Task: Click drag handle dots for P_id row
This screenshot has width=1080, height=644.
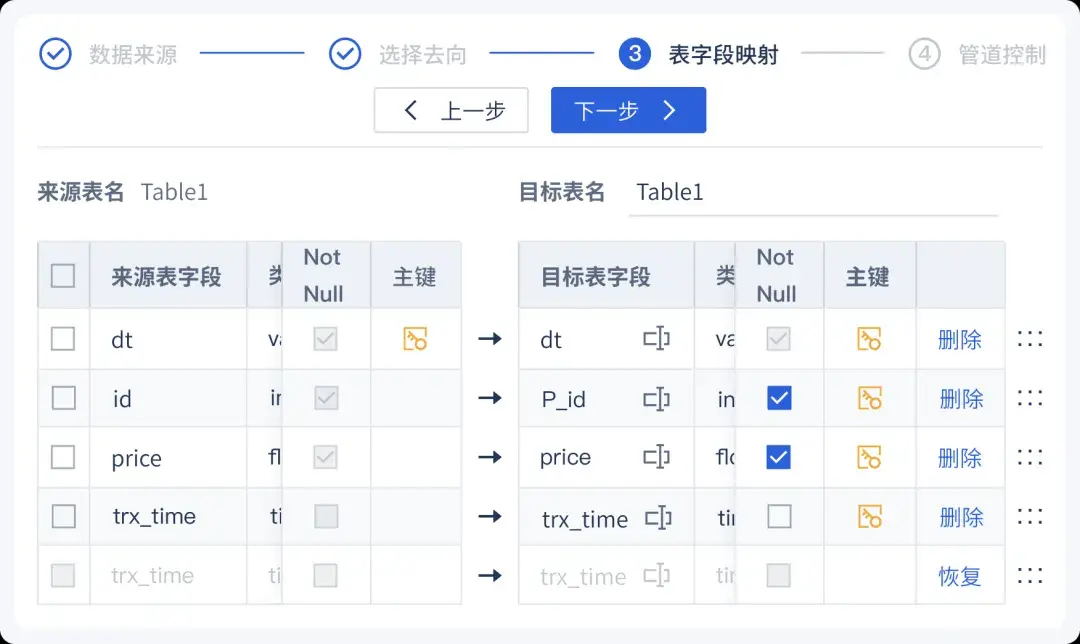Action: (1030, 398)
